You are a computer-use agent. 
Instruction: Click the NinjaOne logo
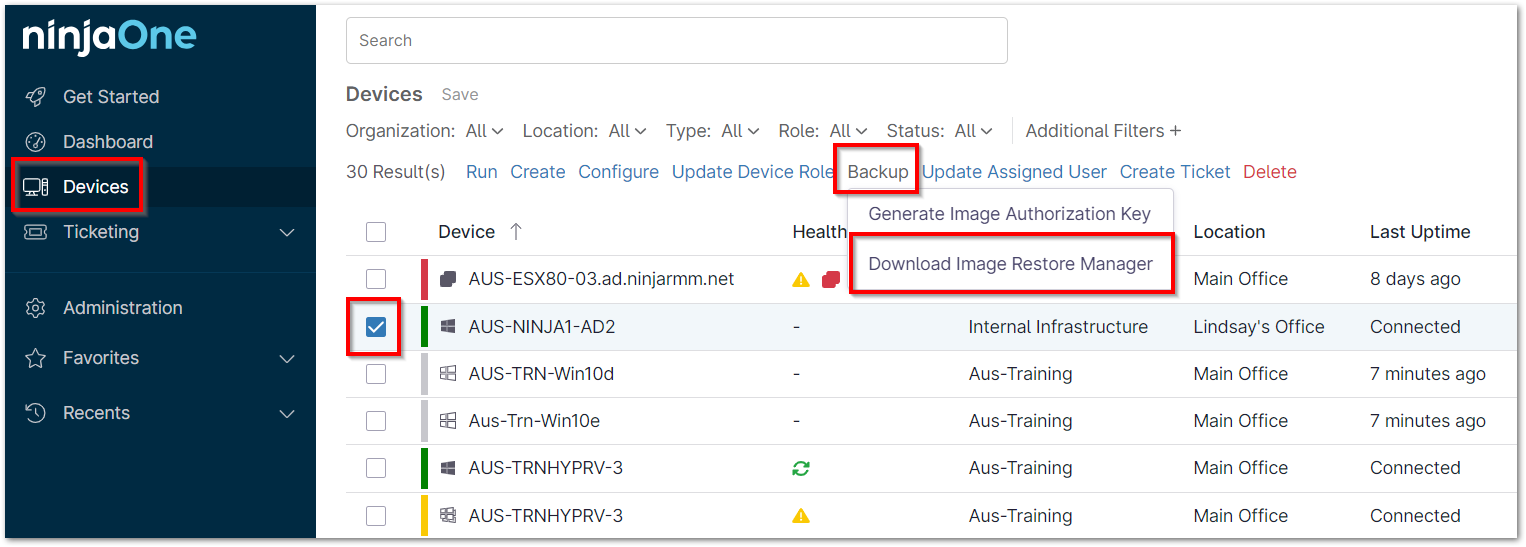tap(110, 38)
